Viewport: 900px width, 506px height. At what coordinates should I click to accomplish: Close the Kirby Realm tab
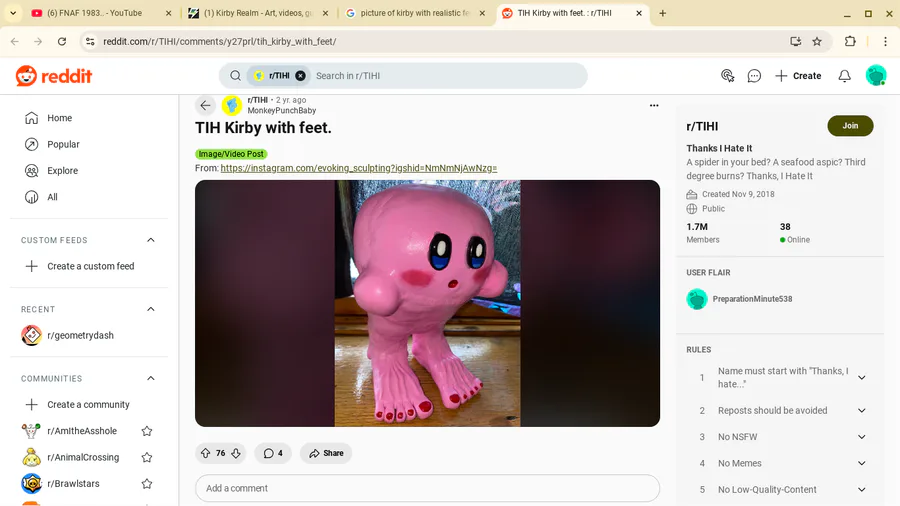coord(325,13)
